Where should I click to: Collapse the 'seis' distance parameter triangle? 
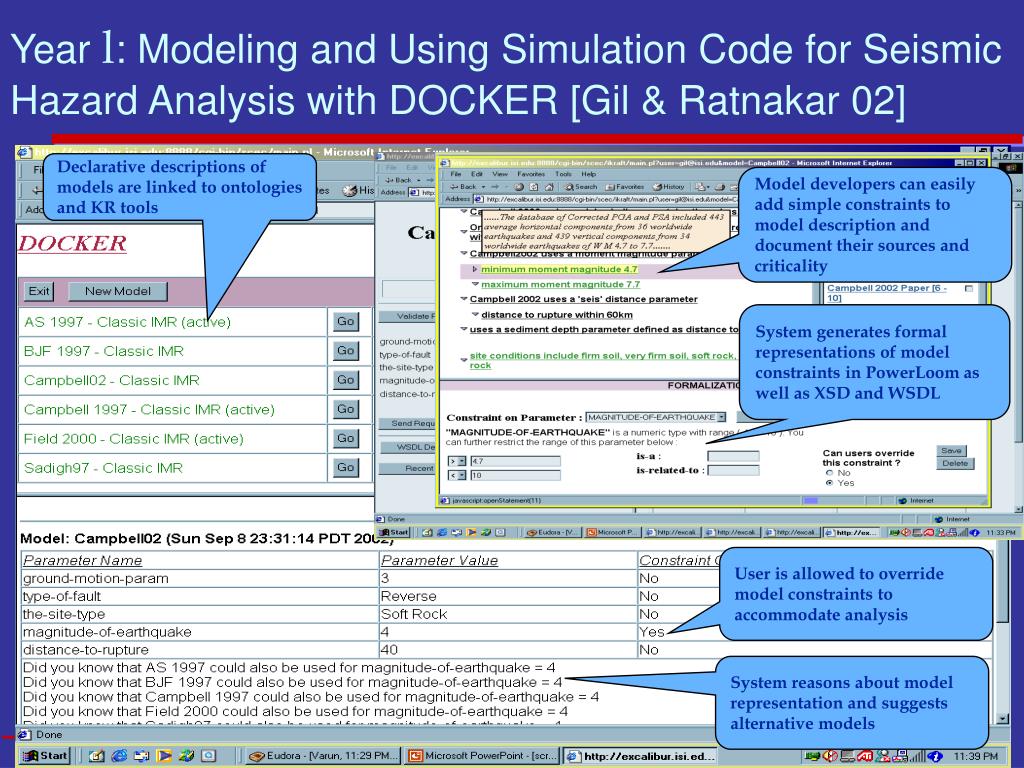464,298
